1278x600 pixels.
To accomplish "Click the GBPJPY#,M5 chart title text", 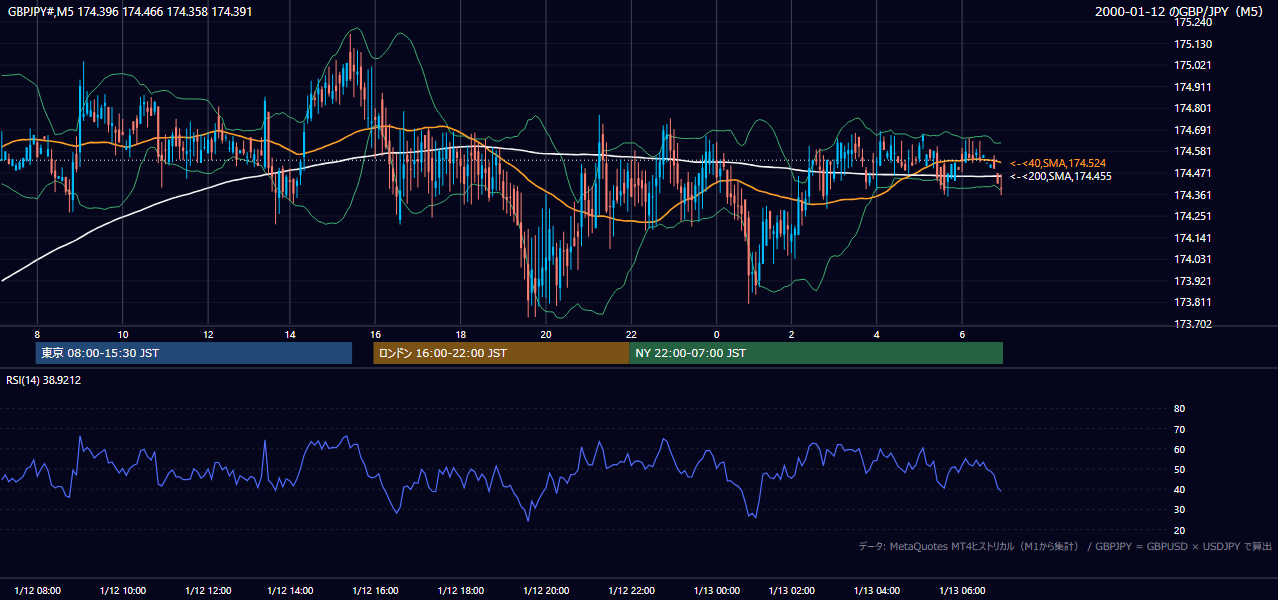I will (x=130, y=10).
